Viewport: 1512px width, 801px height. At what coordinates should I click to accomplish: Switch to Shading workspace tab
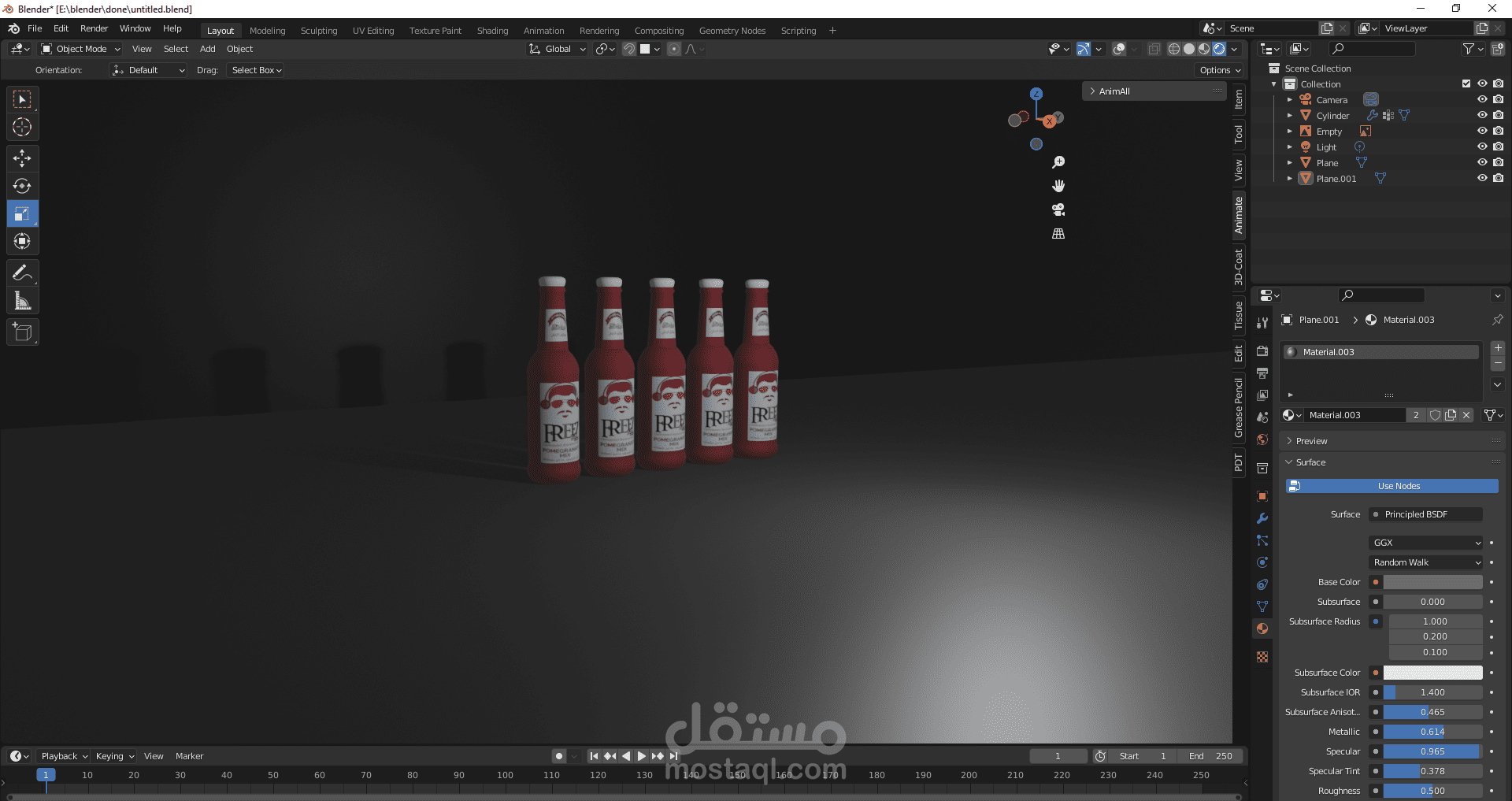[492, 31]
